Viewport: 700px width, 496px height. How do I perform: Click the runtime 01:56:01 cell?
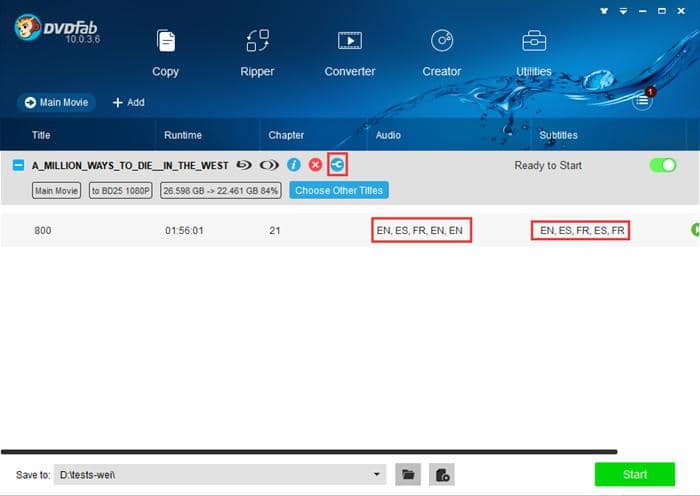(184, 230)
